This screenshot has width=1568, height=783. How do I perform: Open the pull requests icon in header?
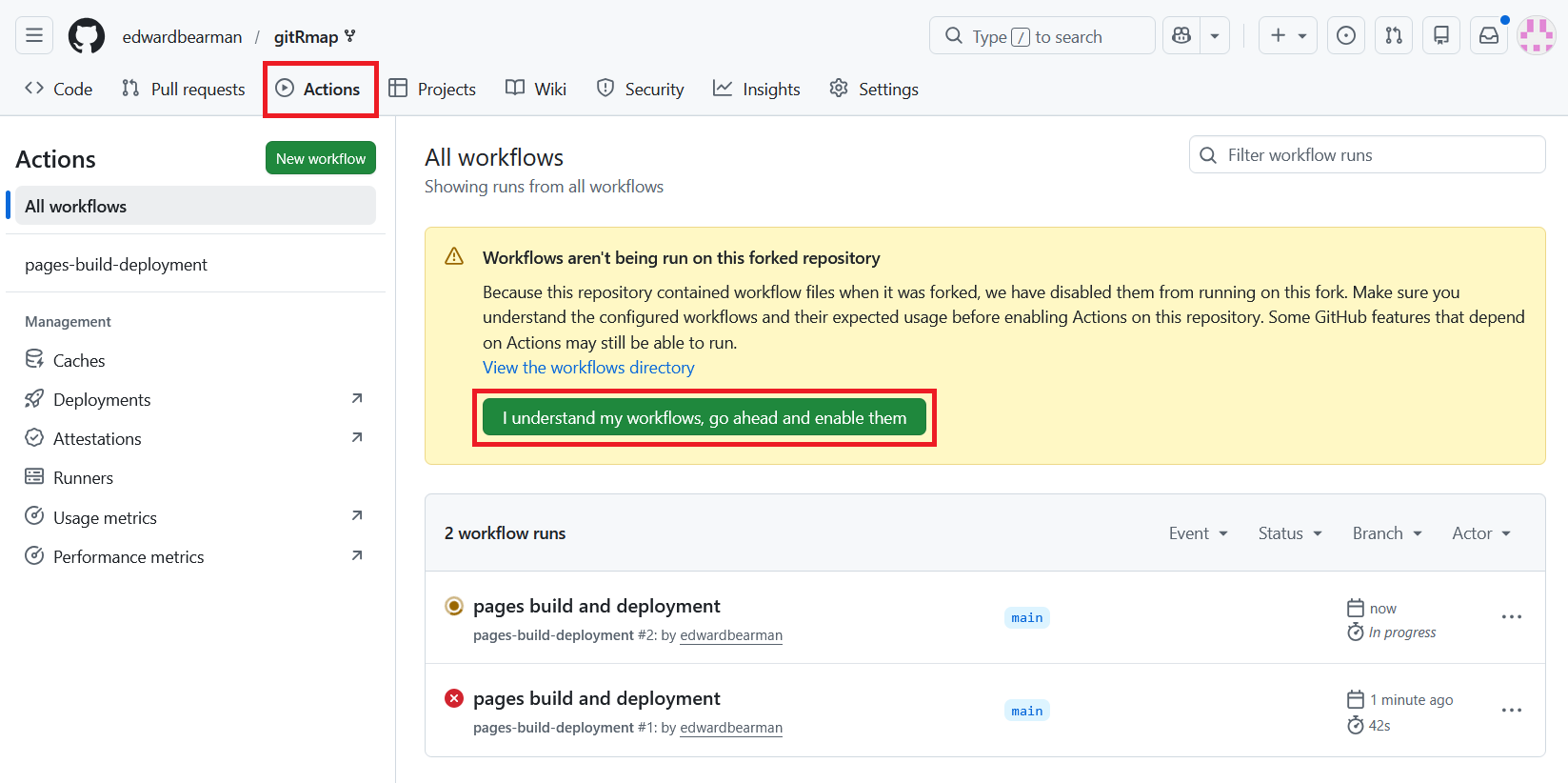pos(1393,36)
